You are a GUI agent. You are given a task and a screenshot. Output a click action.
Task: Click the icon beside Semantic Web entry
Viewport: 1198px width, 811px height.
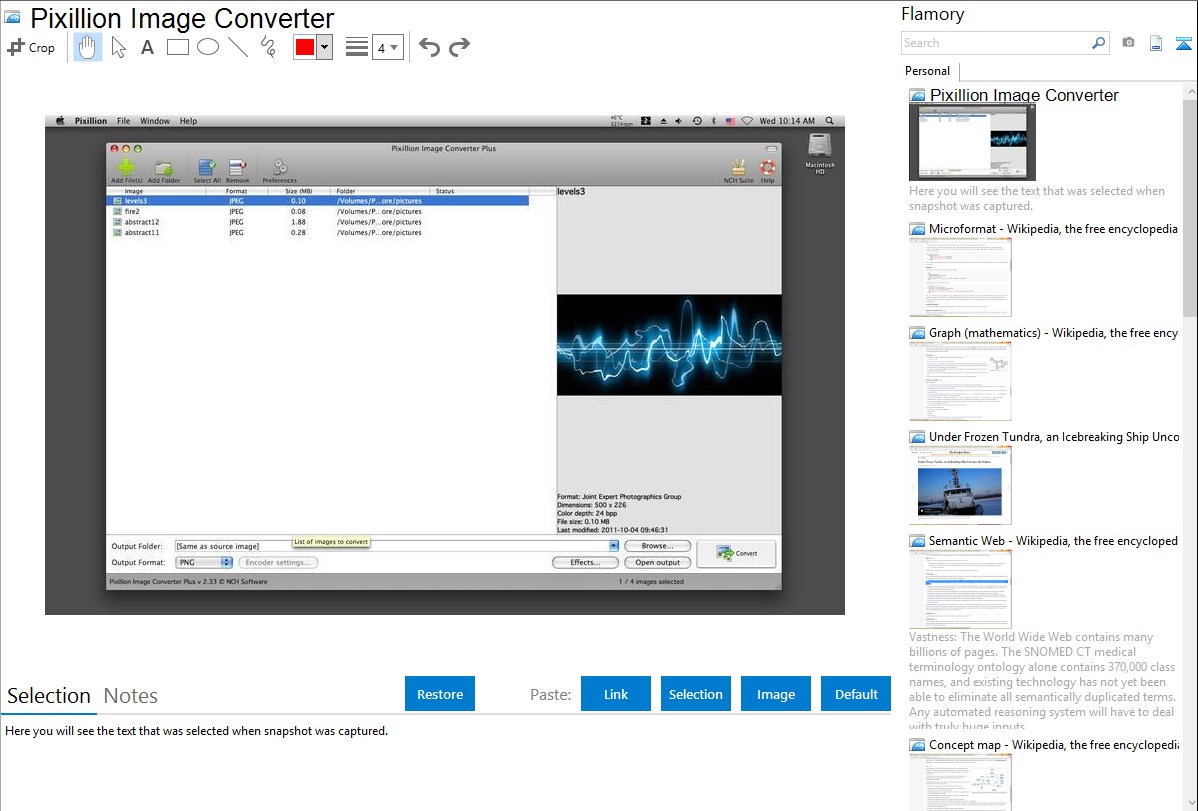(917, 540)
